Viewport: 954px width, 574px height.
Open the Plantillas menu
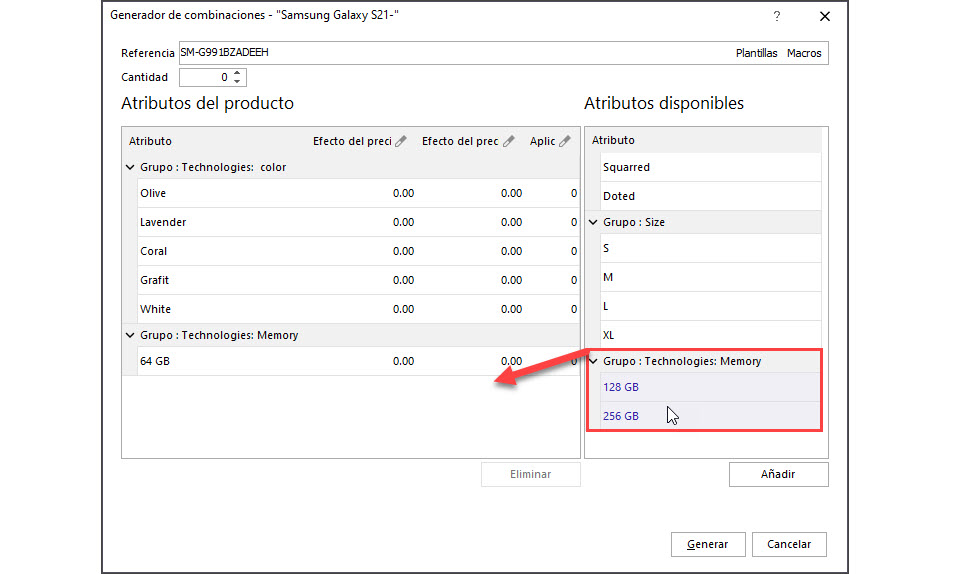[x=756, y=53]
